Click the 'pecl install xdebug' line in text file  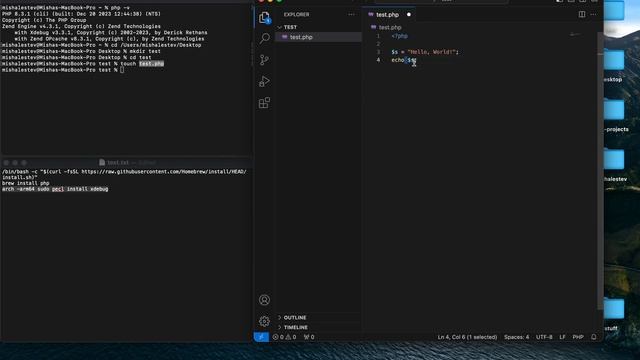[55, 189]
